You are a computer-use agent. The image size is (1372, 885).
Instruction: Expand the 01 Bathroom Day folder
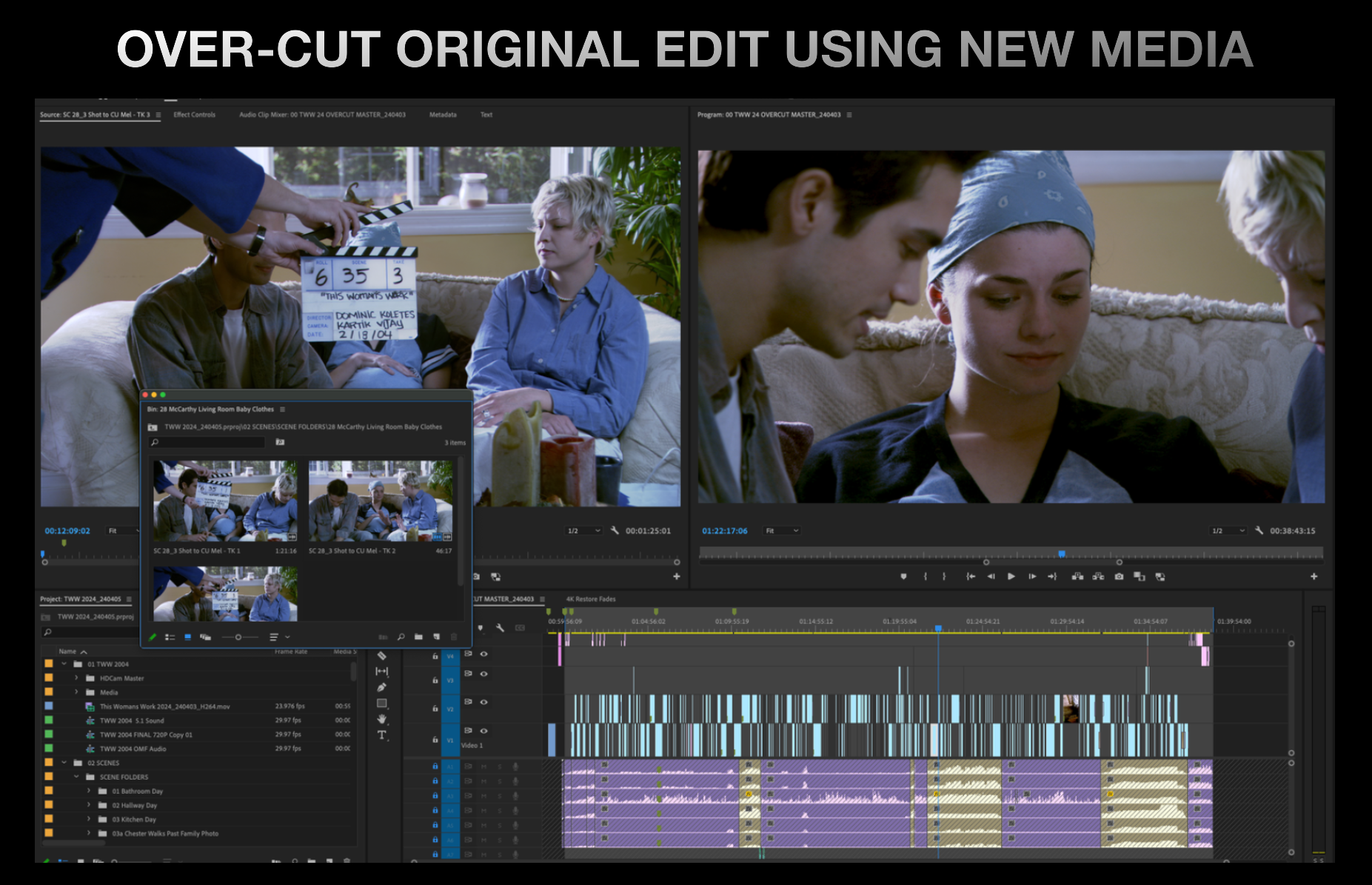pos(89,791)
